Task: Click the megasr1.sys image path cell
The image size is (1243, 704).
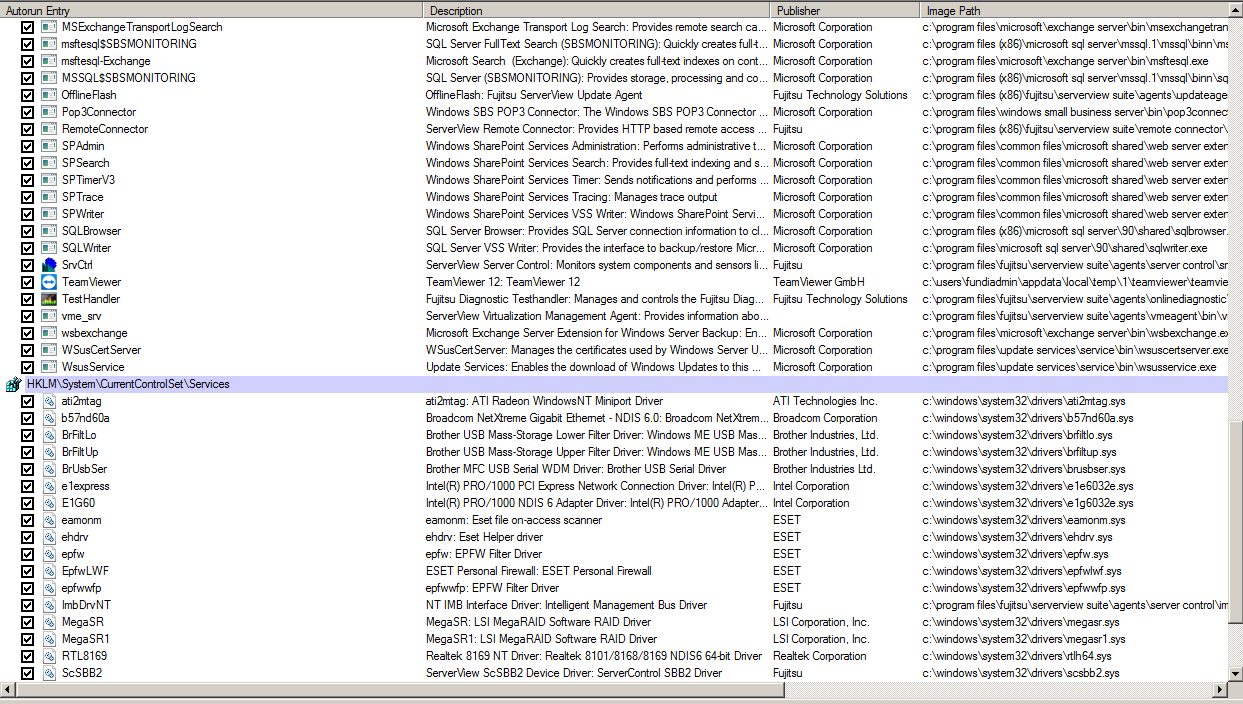Action: (x=1024, y=639)
